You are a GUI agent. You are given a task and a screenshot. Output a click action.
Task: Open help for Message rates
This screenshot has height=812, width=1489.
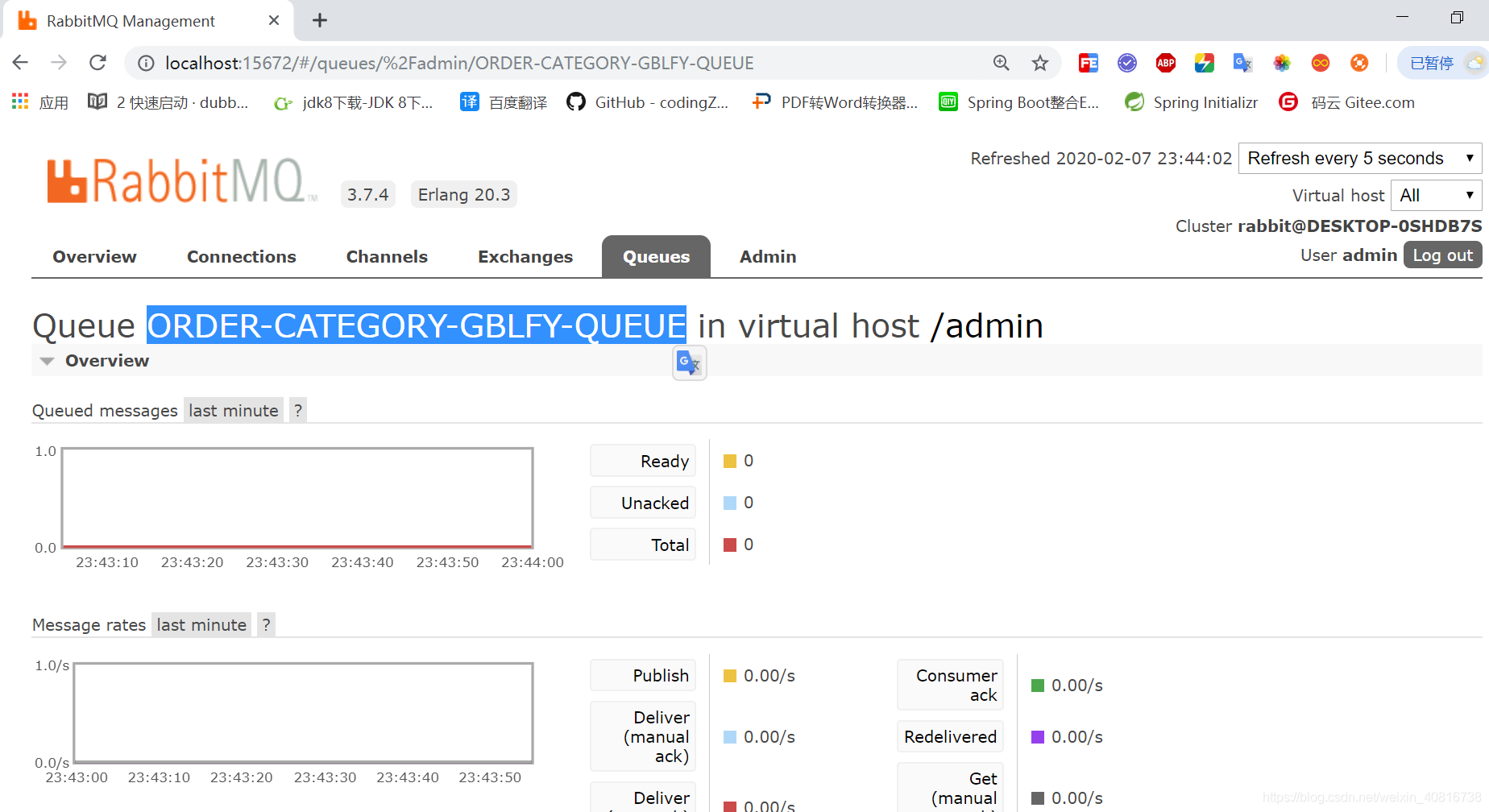[x=266, y=625]
